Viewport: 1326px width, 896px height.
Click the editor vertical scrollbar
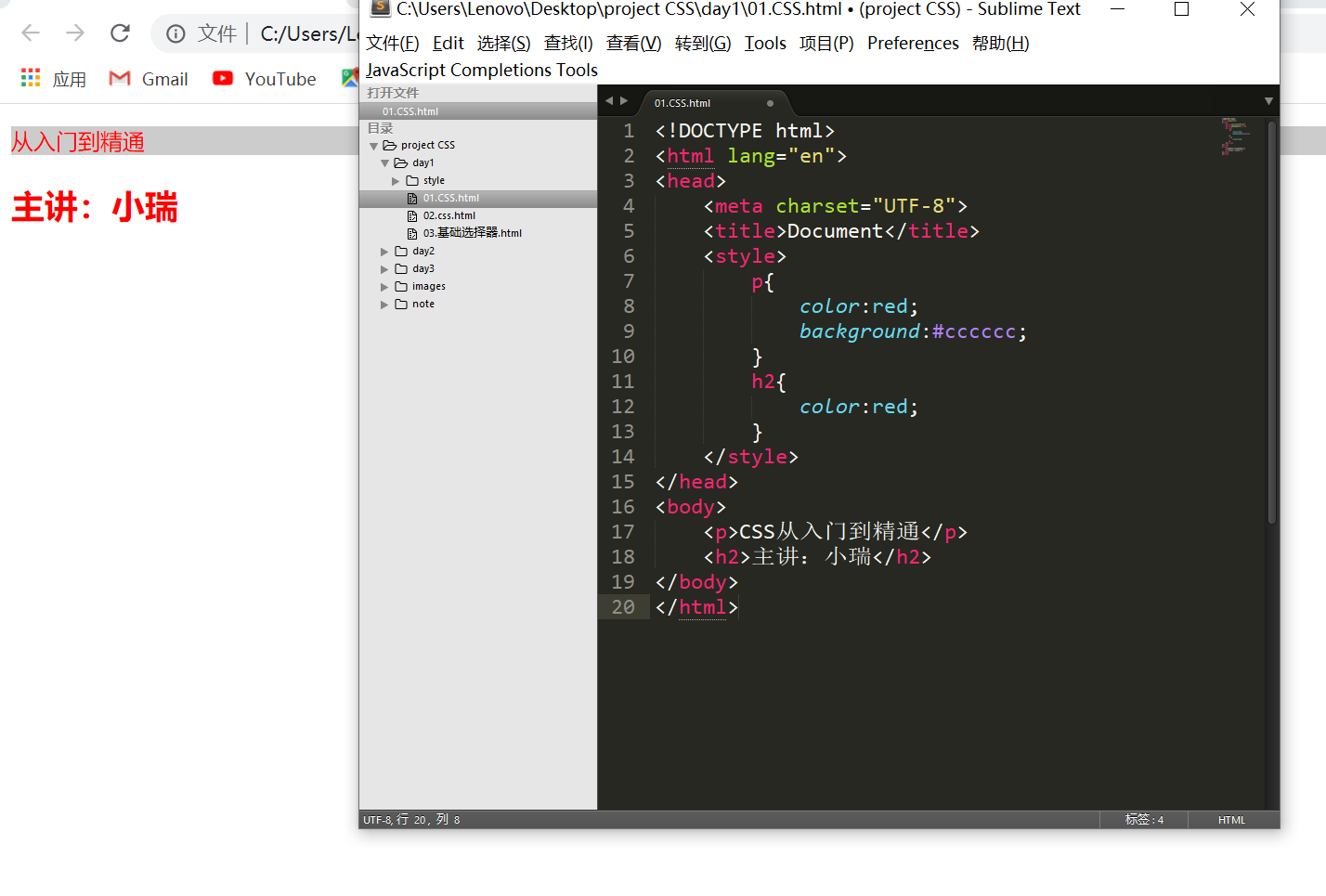click(x=1272, y=322)
